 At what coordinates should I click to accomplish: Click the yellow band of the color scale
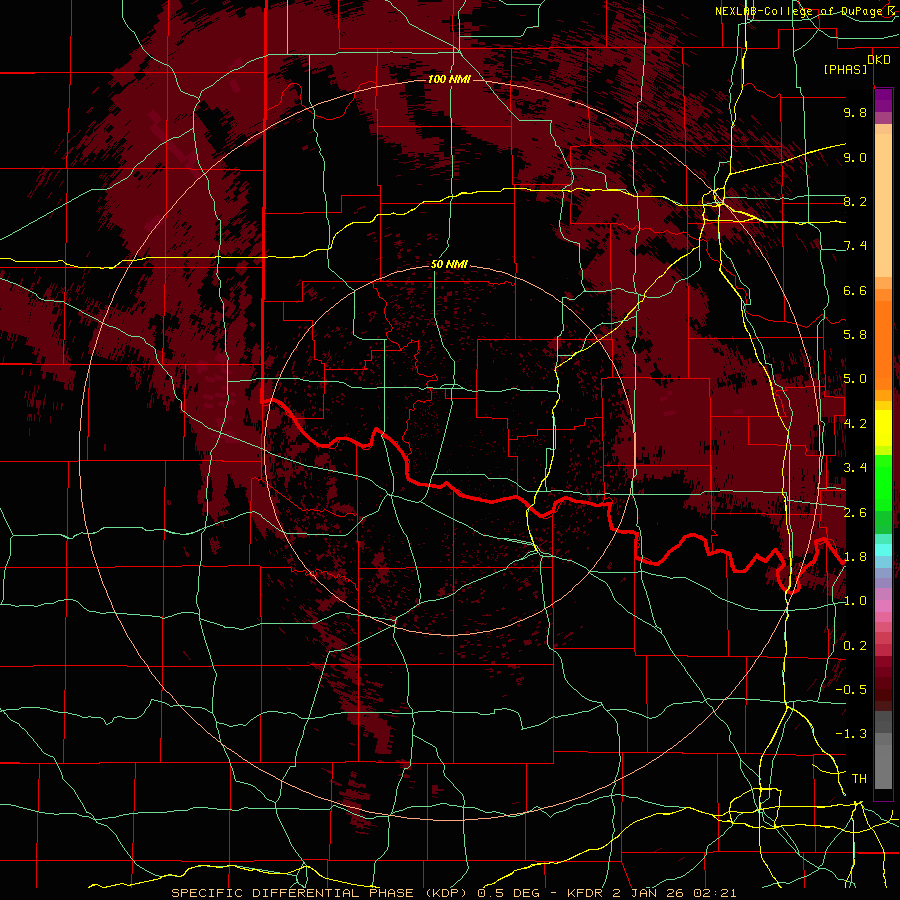pos(883,428)
